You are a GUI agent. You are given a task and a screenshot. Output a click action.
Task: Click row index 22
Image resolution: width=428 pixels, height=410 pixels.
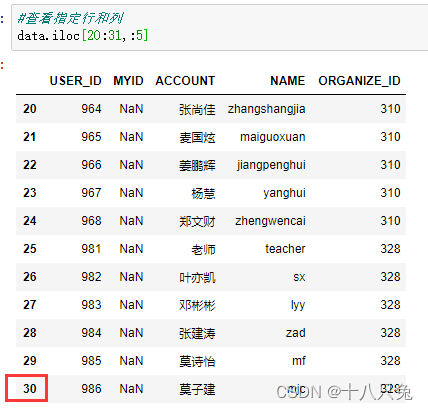(30, 165)
